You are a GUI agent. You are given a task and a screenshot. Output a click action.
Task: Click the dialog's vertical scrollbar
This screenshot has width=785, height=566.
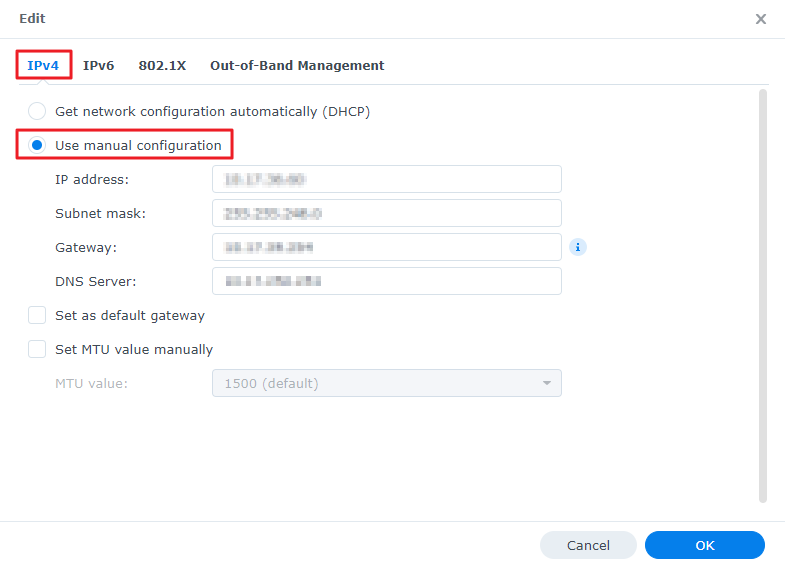[x=763, y=295]
